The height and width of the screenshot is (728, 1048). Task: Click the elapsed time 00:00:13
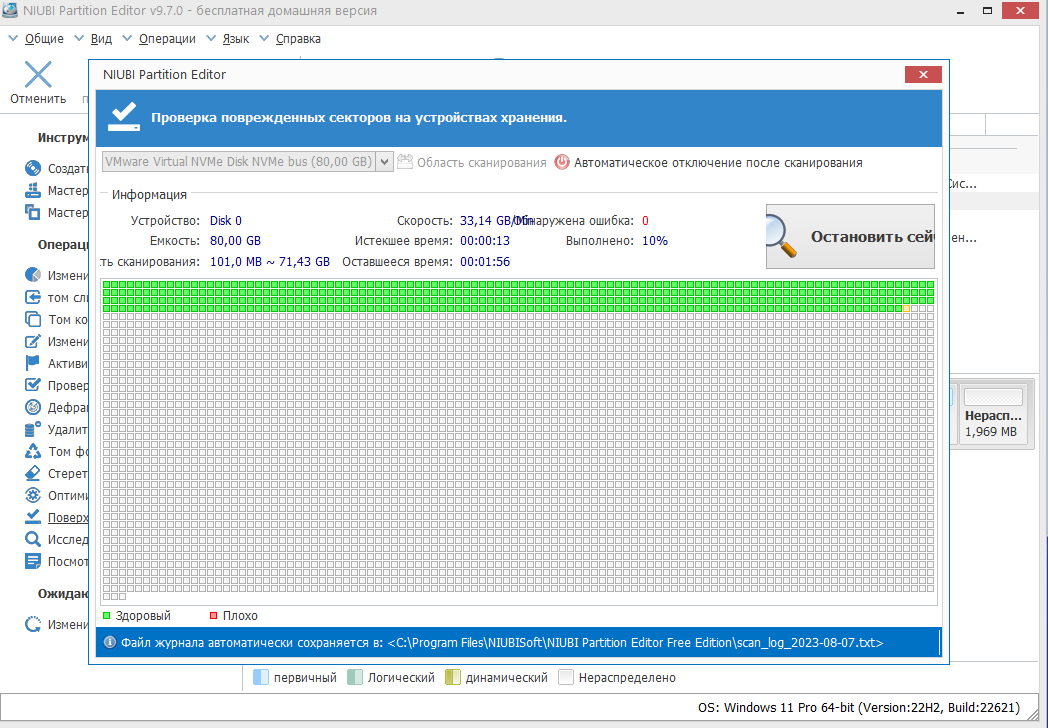(x=485, y=241)
